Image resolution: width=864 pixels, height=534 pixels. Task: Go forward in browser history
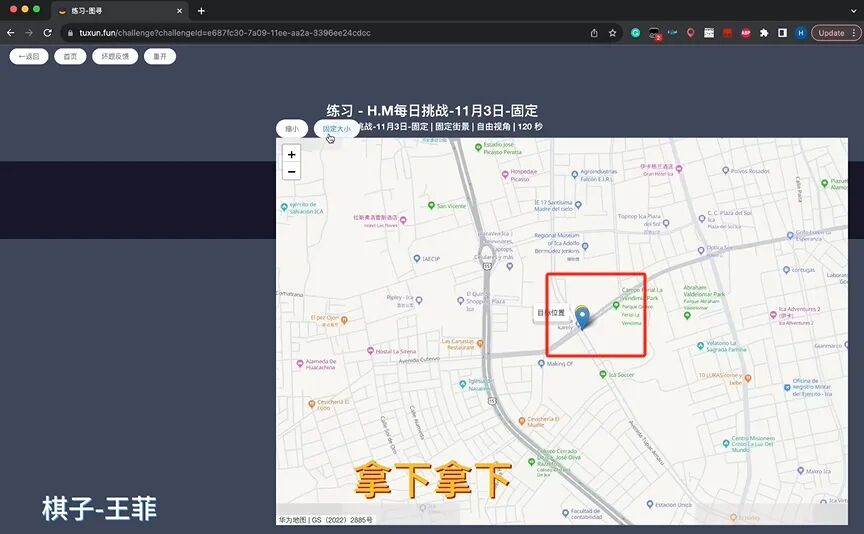[29, 33]
